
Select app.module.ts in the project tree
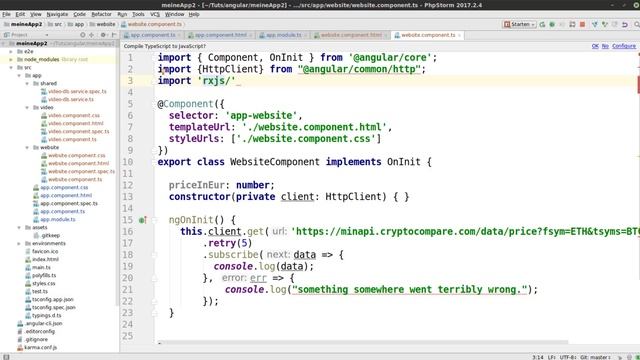click(x=58, y=220)
